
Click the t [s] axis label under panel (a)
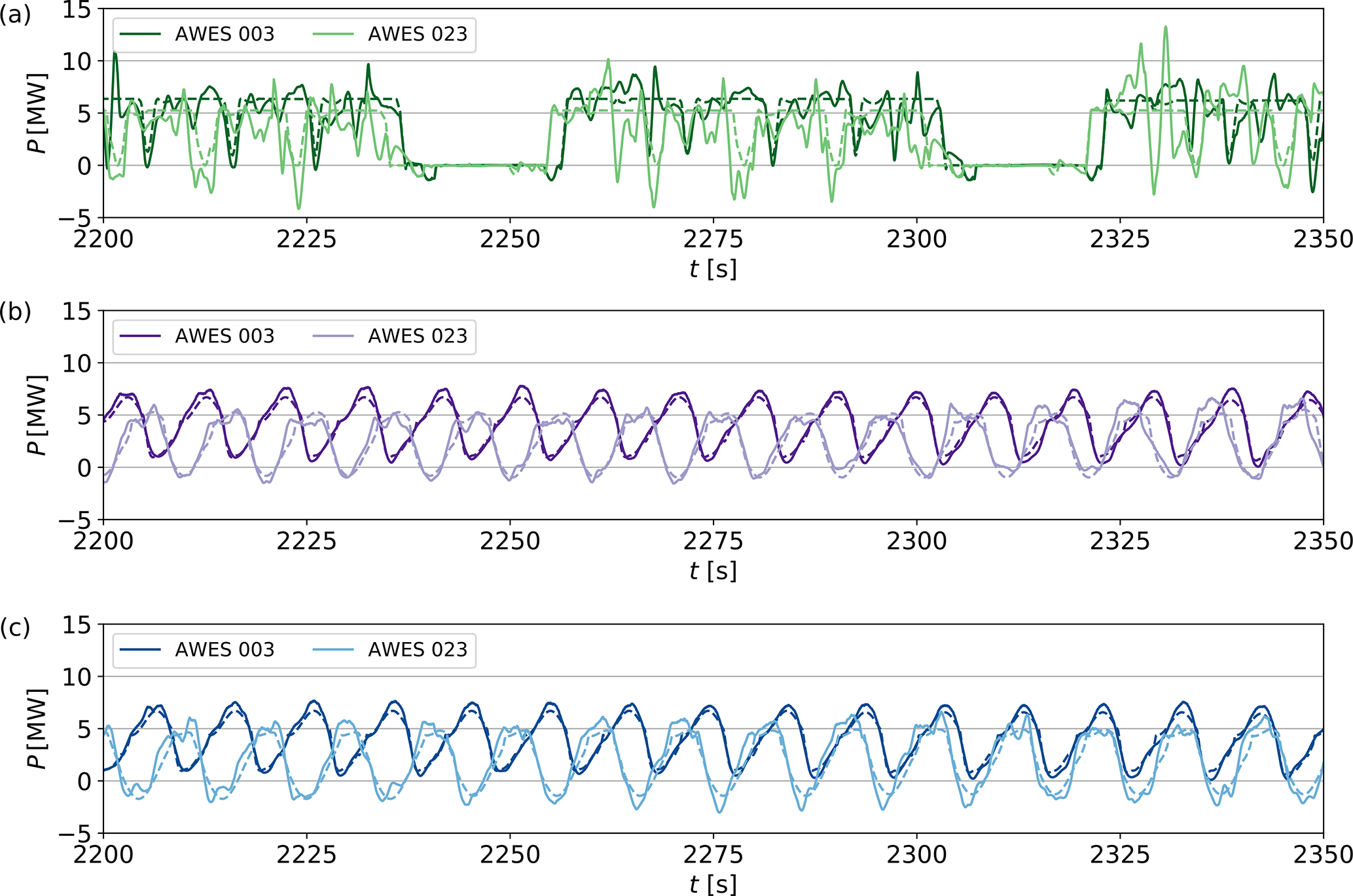(x=713, y=269)
